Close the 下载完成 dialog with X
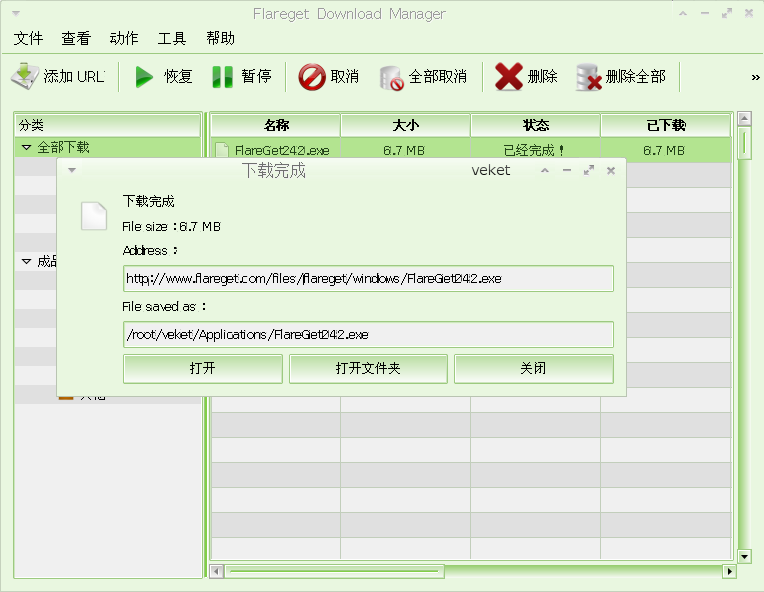This screenshot has width=764, height=592. point(611,171)
